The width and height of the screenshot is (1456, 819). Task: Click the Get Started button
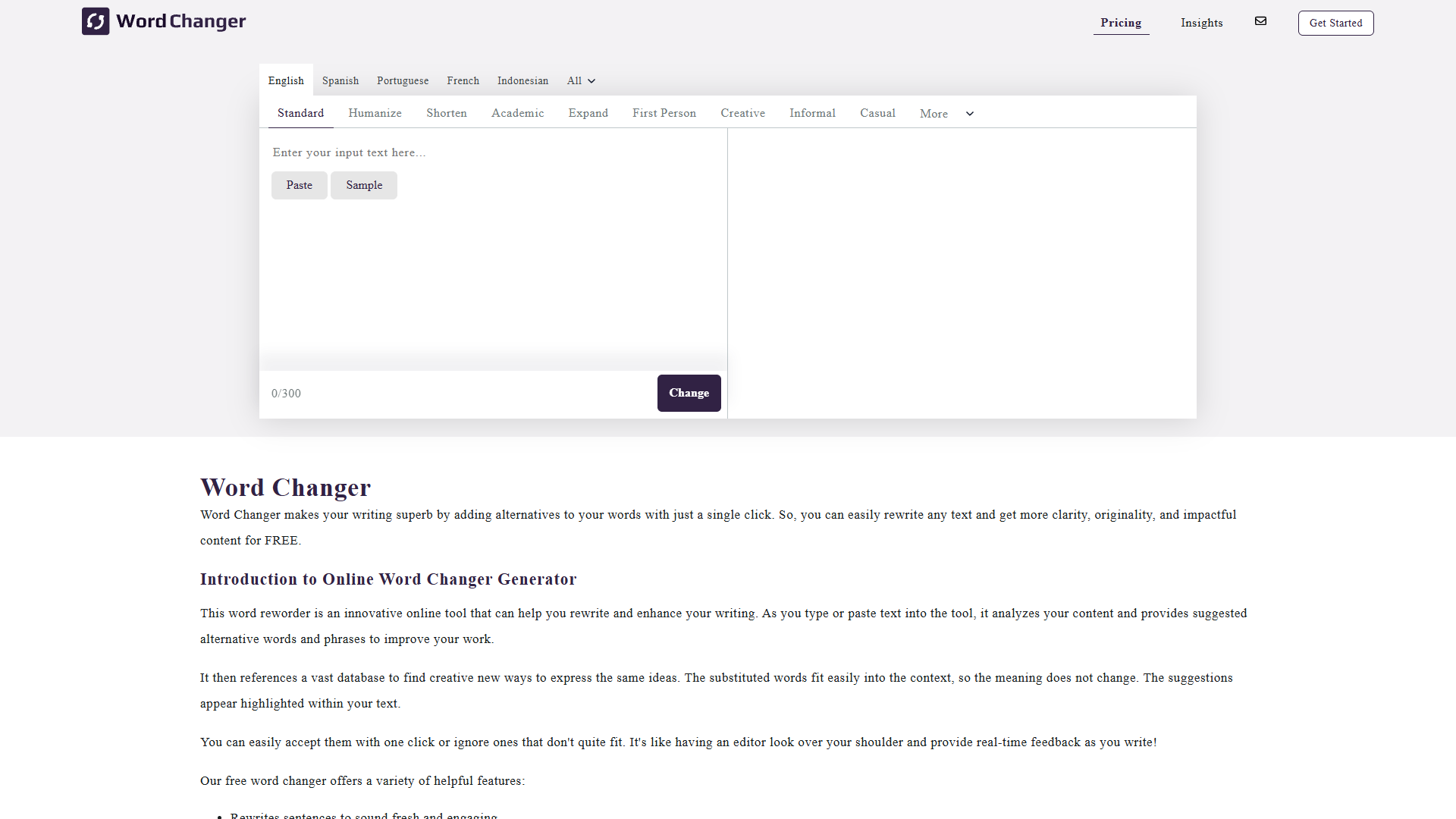pos(1335,23)
